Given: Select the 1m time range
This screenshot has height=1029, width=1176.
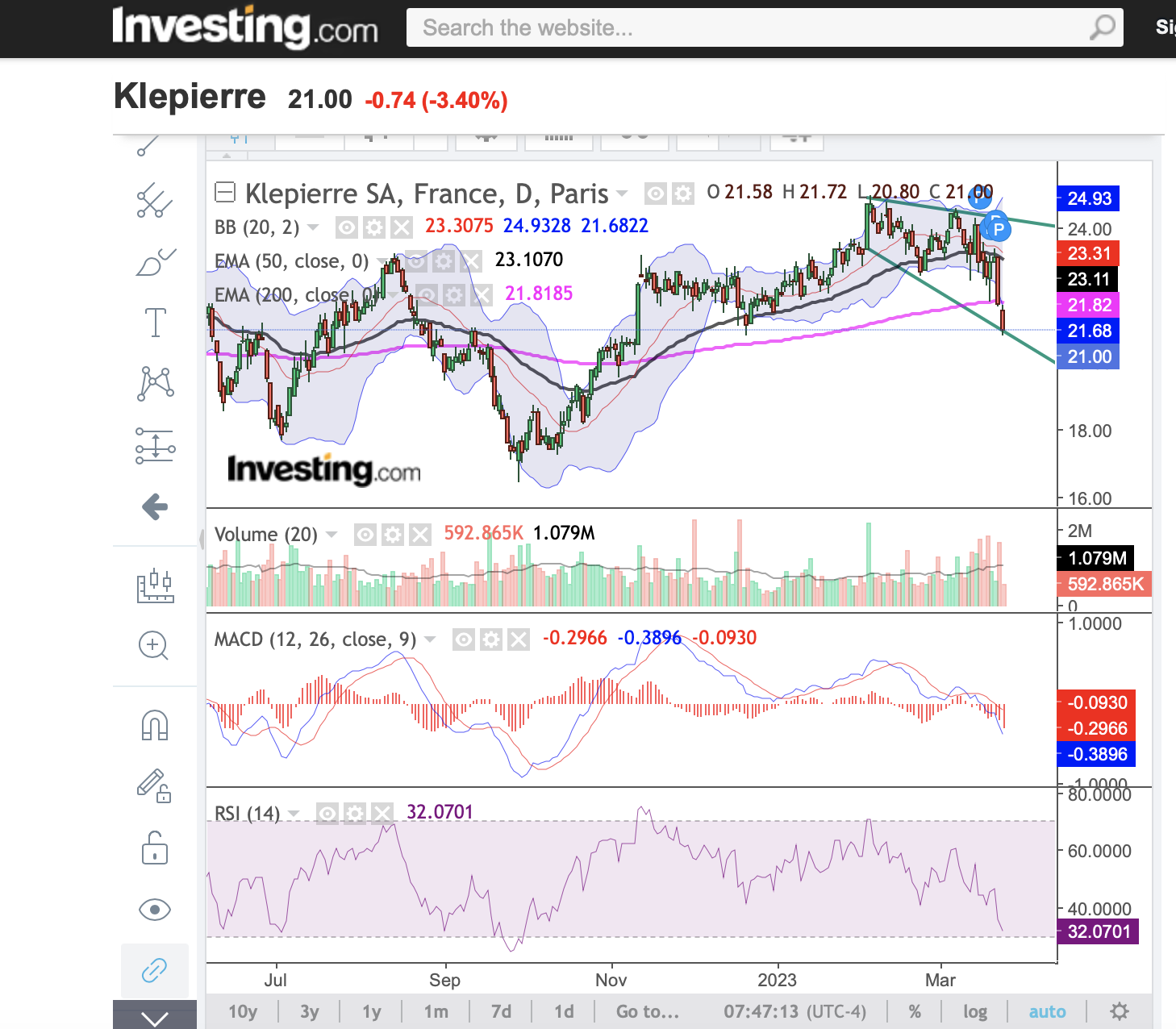Looking at the screenshot, I should 436,1011.
